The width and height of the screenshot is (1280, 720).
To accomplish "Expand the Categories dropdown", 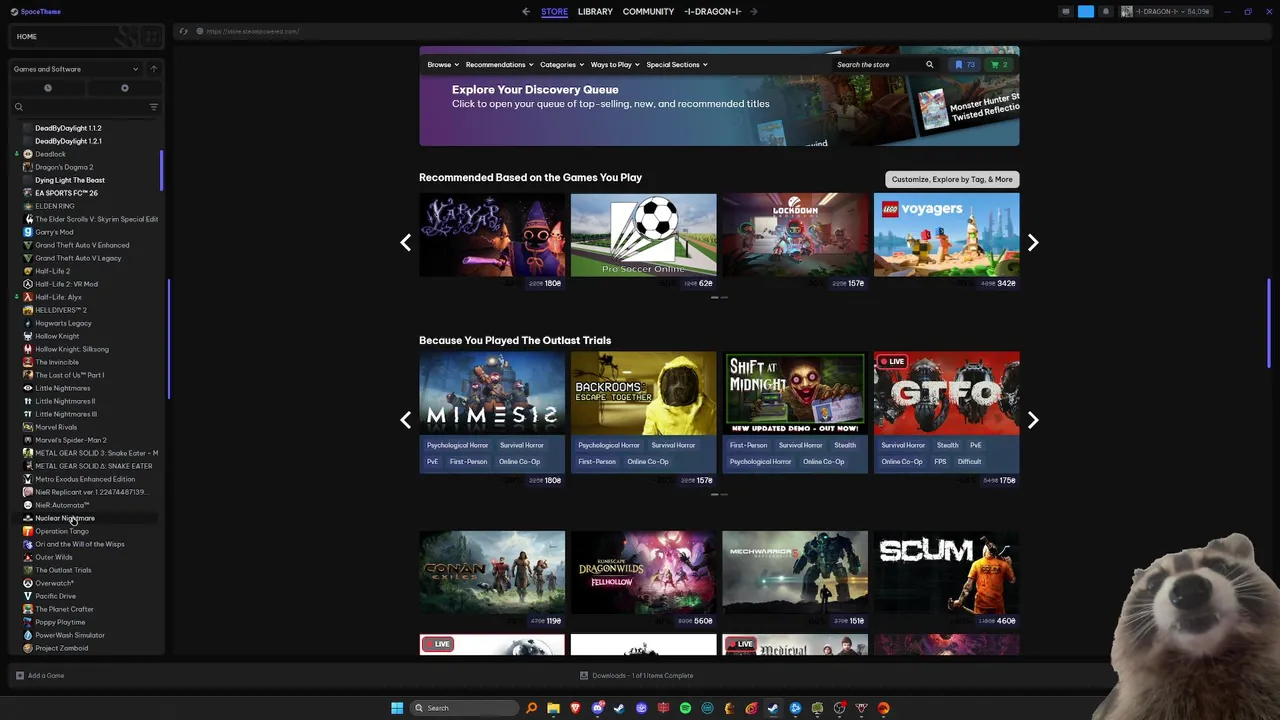I will [562, 65].
